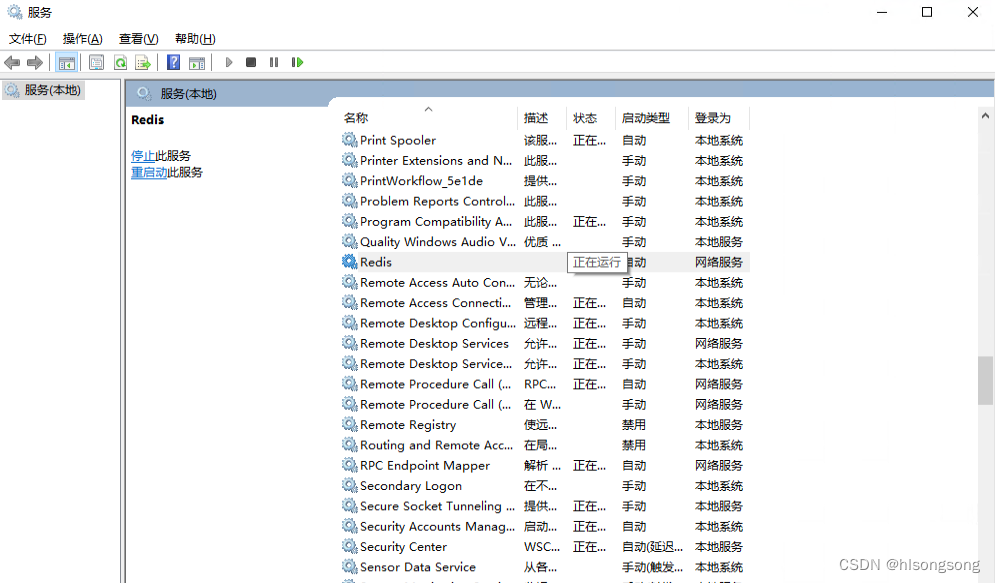995x583 pixels.
Task: Click the Remote Registry gear icon
Action: click(350, 424)
